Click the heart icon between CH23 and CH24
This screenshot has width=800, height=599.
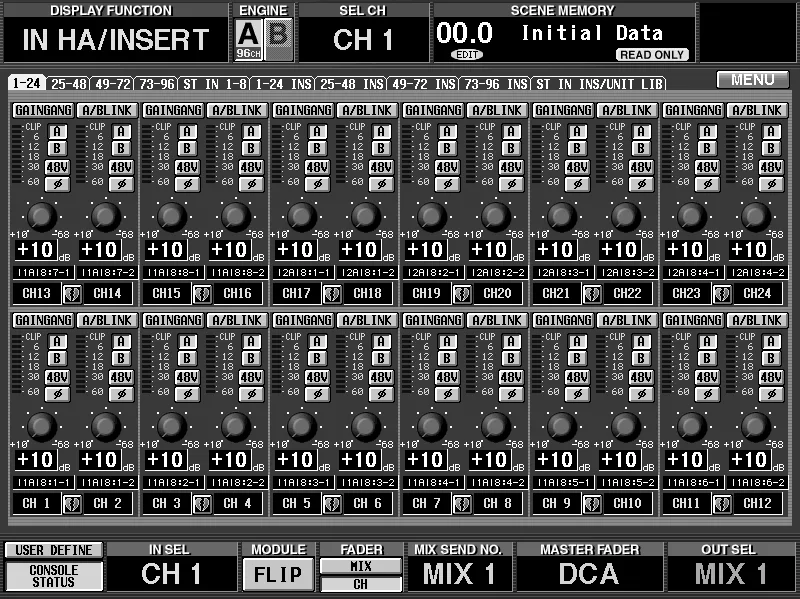(x=722, y=294)
